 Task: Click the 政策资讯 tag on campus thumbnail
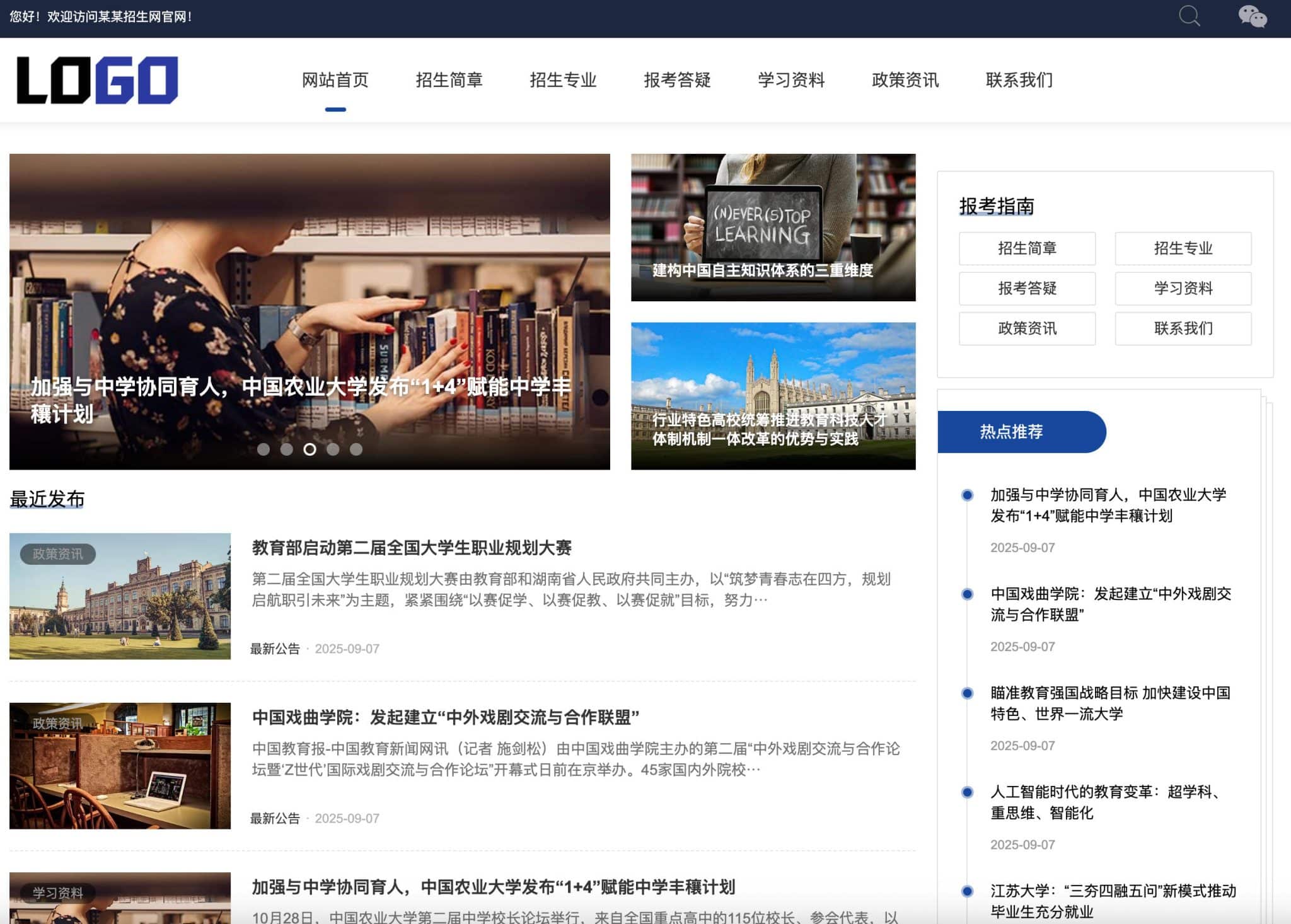click(x=57, y=554)
